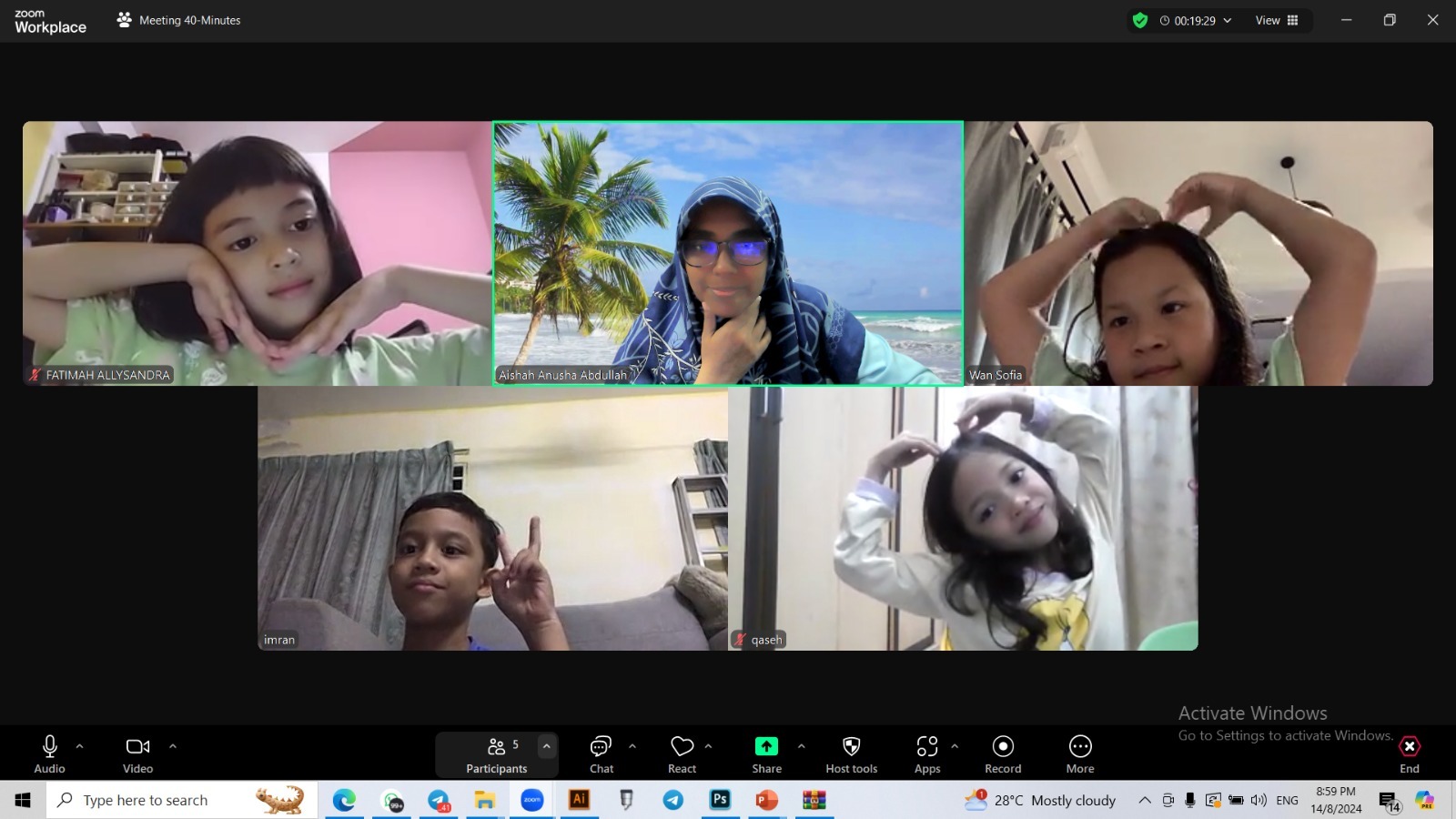
Task: Select Aishah Anusha Abdullah's video tile
Action: 728,253
